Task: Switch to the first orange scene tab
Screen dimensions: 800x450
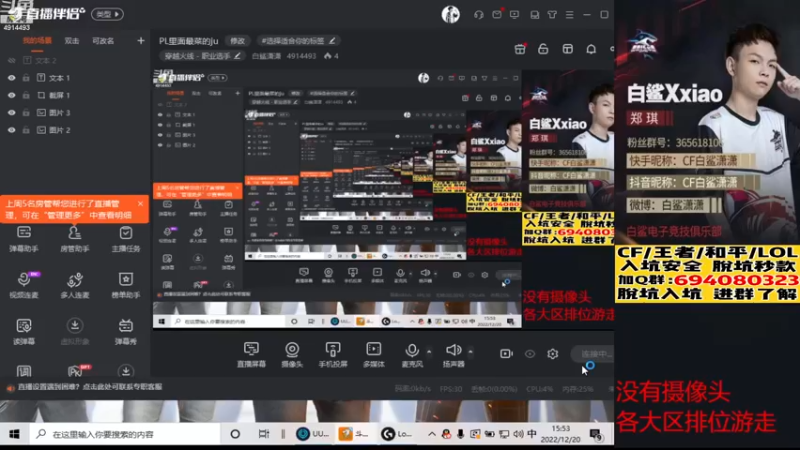Action: click(37, 41)
